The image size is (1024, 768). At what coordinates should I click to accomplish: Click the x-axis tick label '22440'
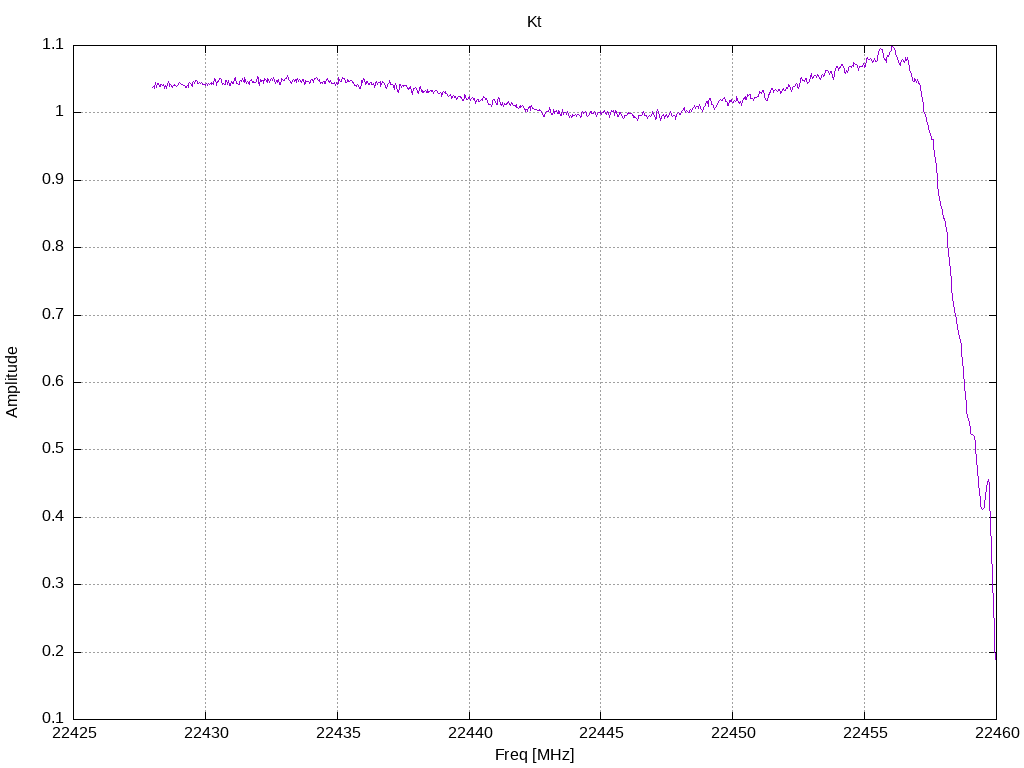coord(470,733)
